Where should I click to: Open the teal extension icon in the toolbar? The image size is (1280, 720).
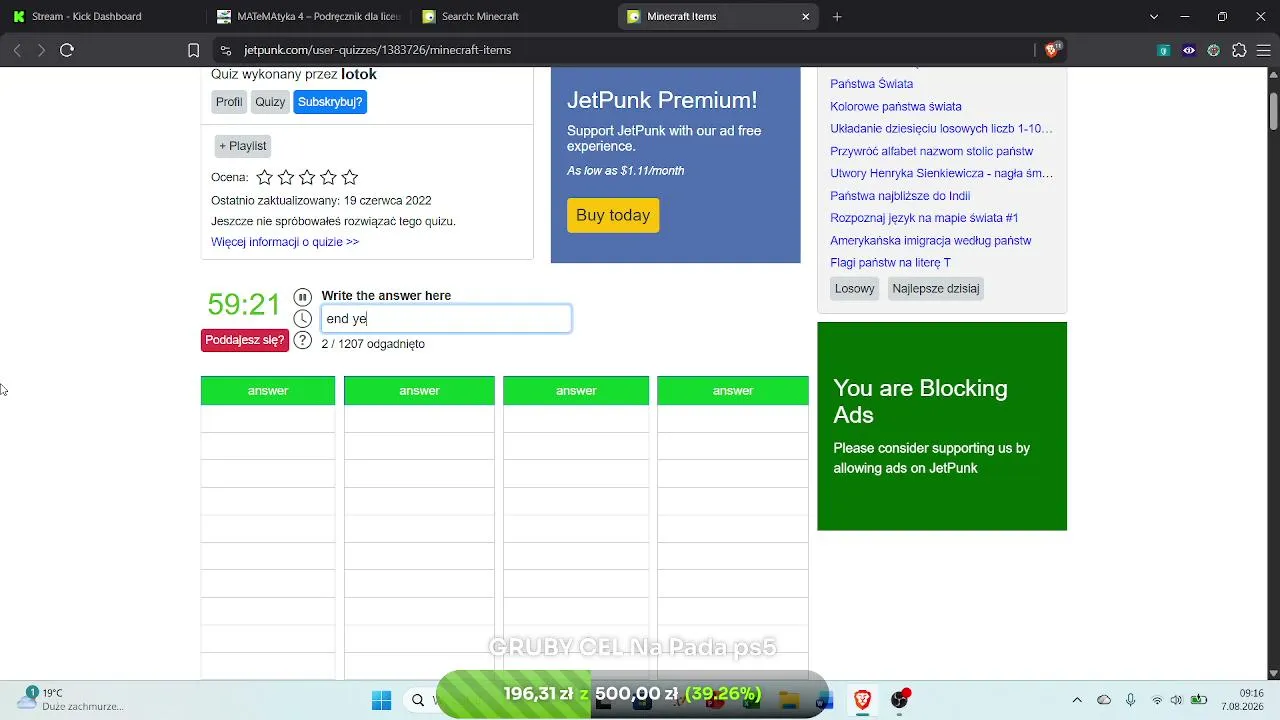(x=1164, y=50)
